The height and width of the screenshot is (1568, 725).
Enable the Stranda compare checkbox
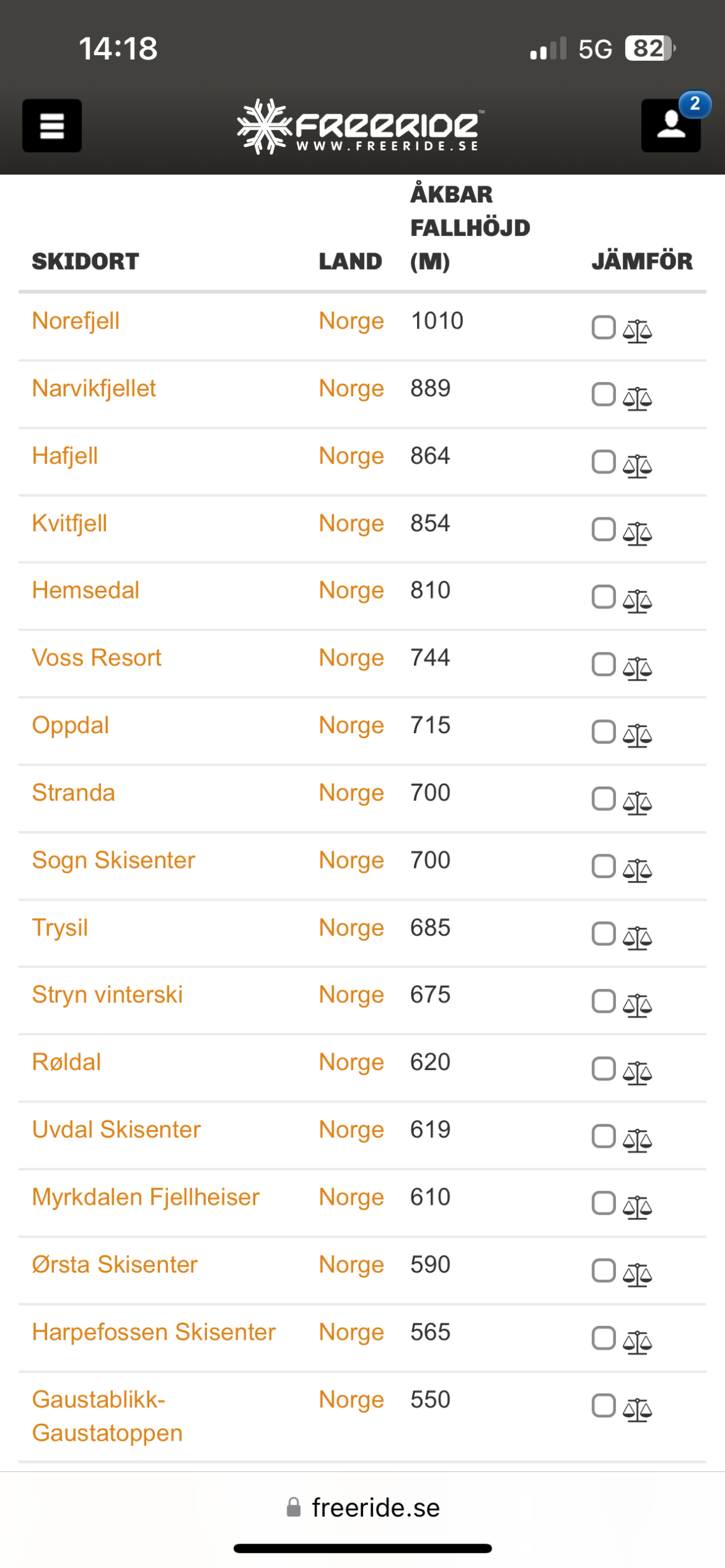coord(603,799)
